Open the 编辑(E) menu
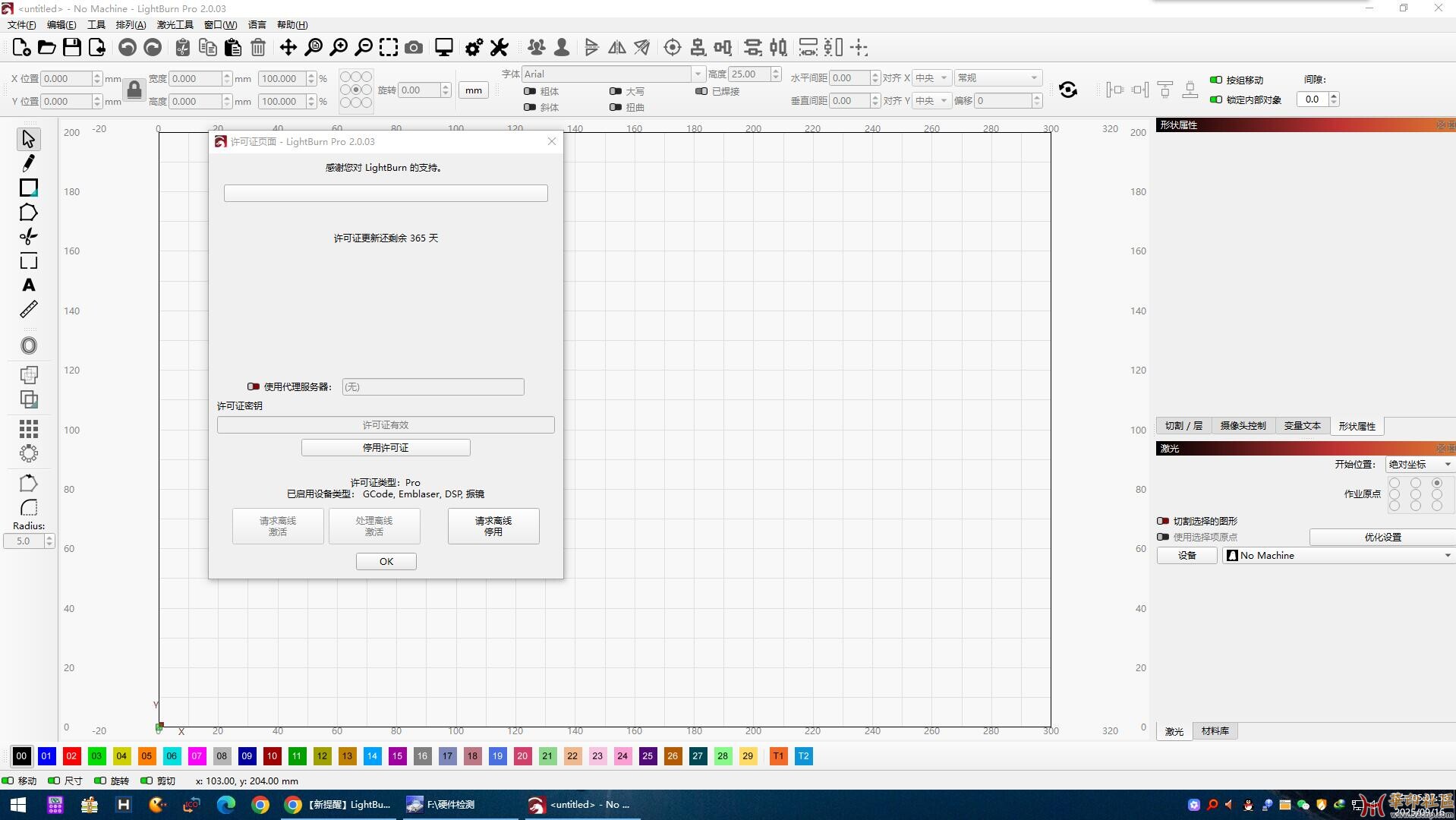This screenshot has width=1456, height=820. click(x=61, y=25)
